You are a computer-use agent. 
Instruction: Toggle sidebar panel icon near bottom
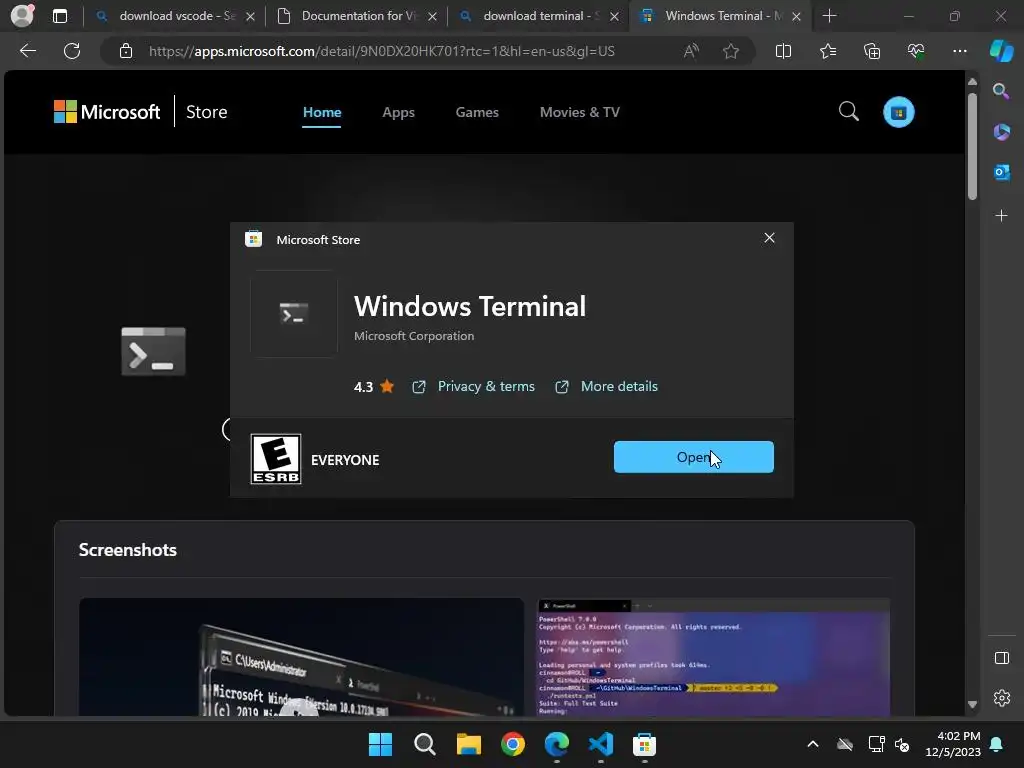tap(1001, 658)
